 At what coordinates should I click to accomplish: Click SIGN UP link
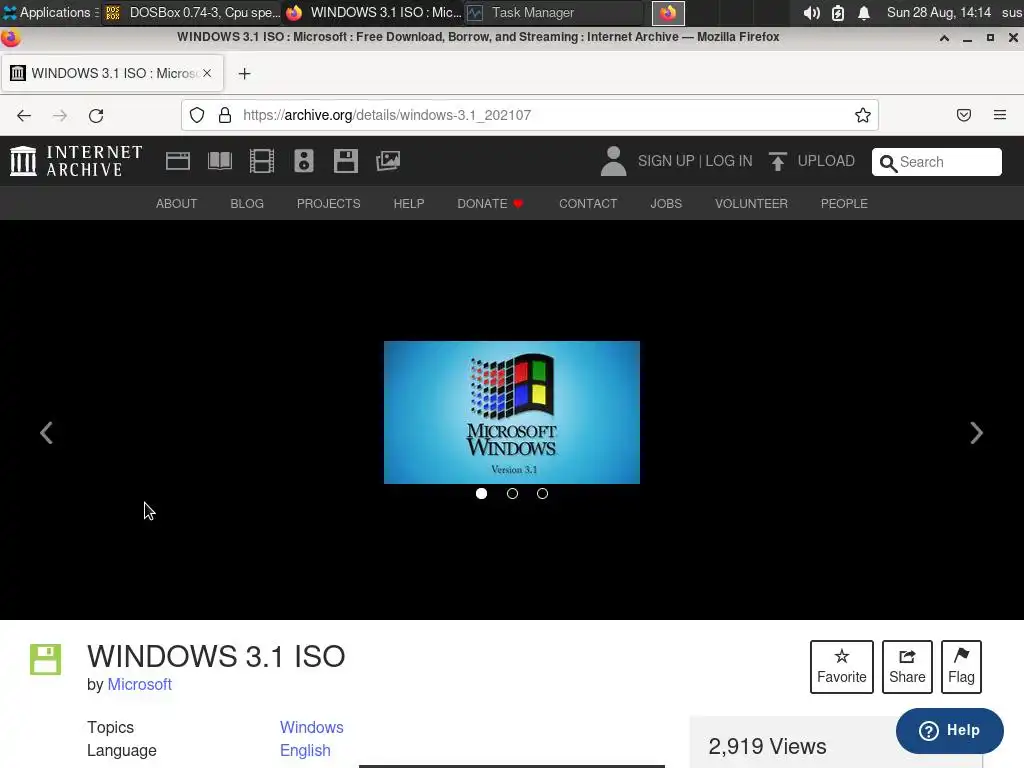(666, 161)
